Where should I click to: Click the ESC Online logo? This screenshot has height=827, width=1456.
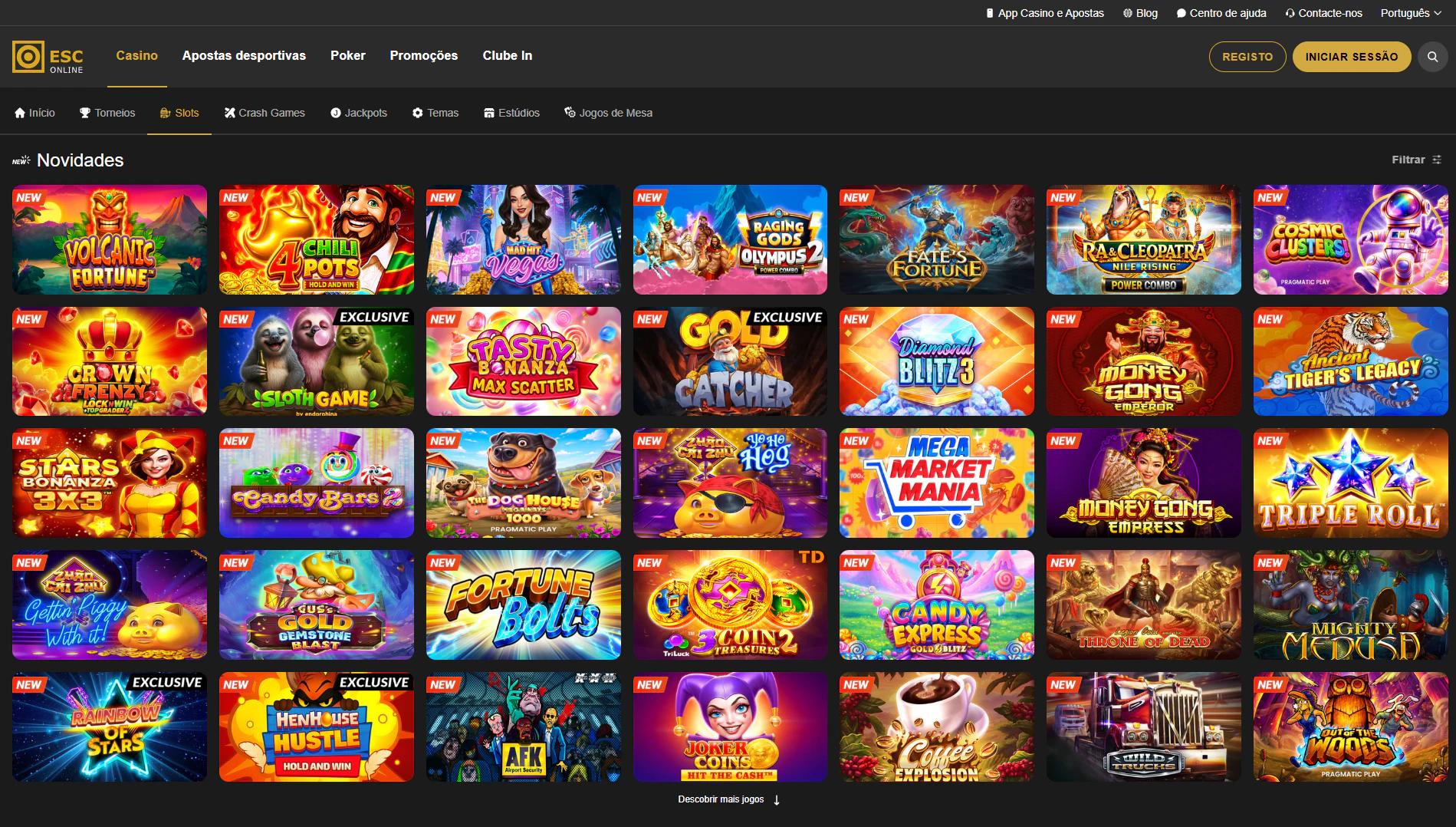[x=48, y=57]
